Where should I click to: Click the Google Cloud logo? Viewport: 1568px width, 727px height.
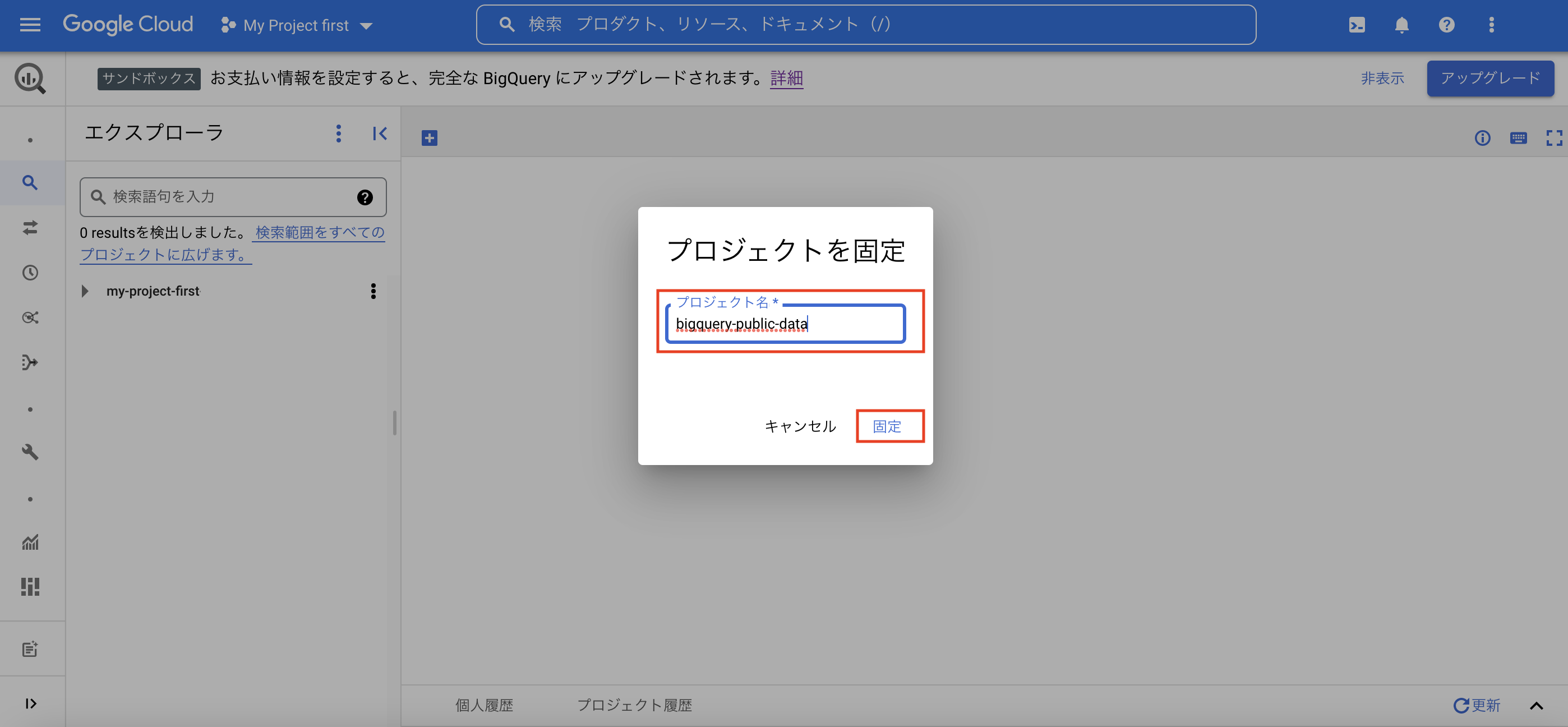pos(128,24)
